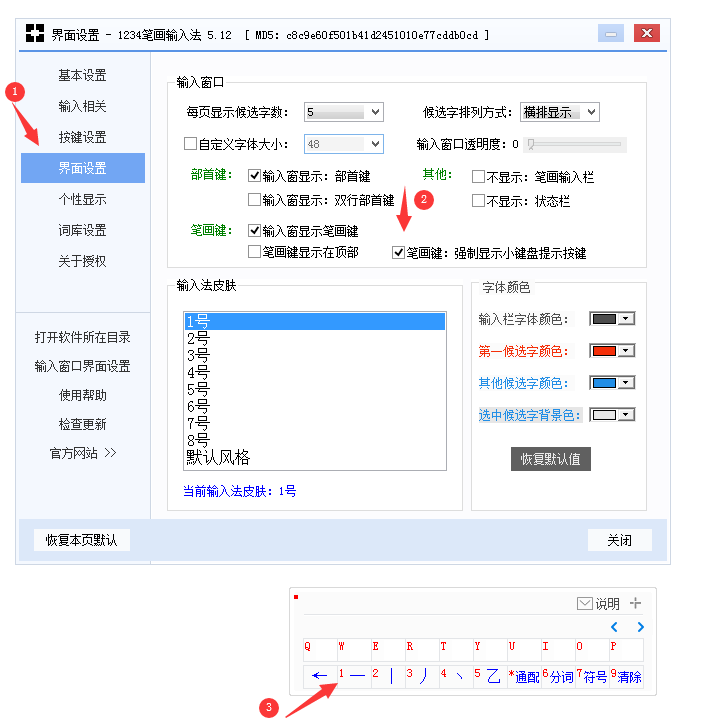The height and width of the screenshot is (728, 703).
Task: Click stroke key 3 left-falling stroke
Action: (x=422, y=676)
